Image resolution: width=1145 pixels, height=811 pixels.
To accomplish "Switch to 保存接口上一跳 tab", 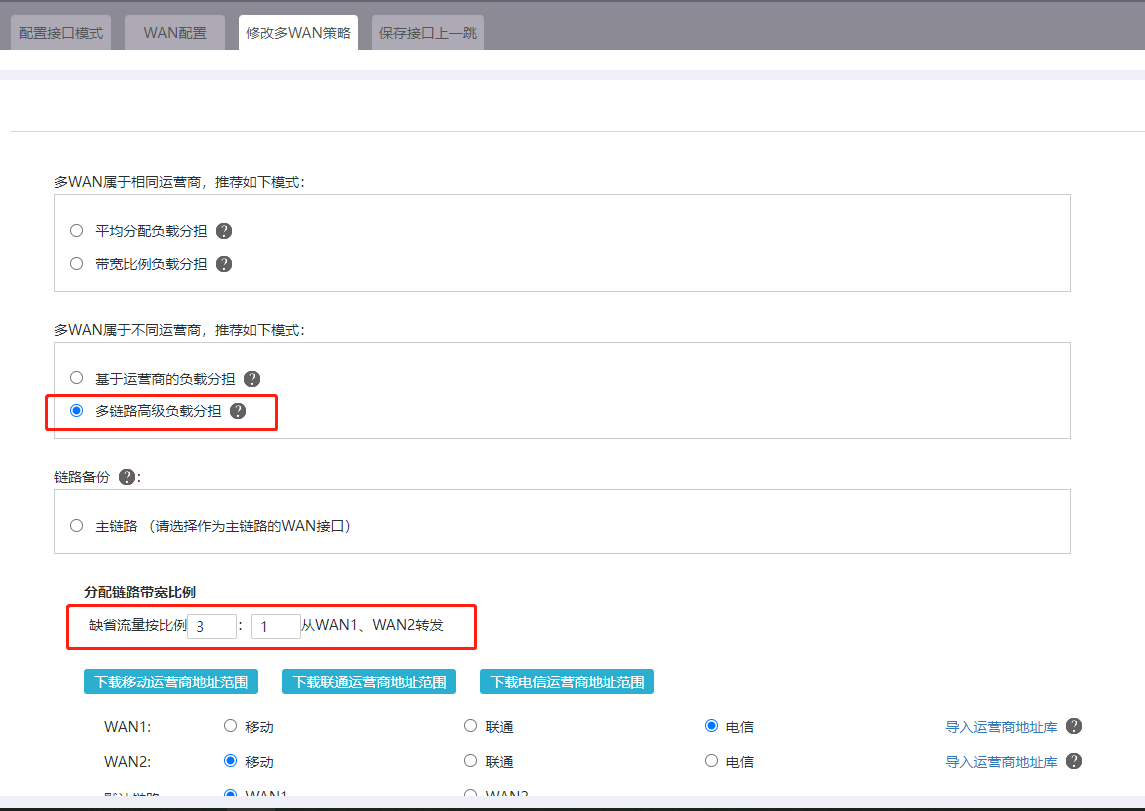I will click(x=428, y=33).
